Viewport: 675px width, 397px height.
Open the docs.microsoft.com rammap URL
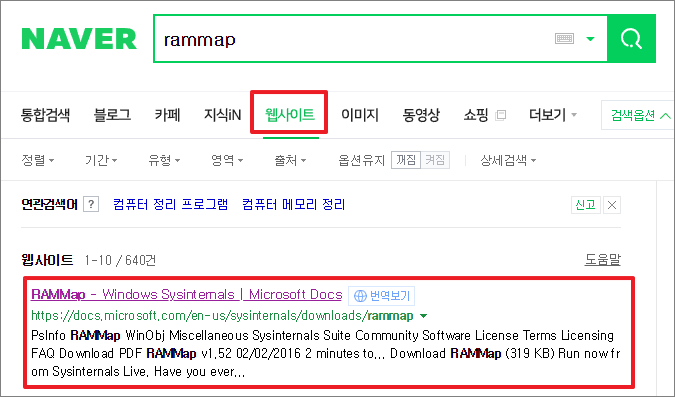(x=222, y=316)
